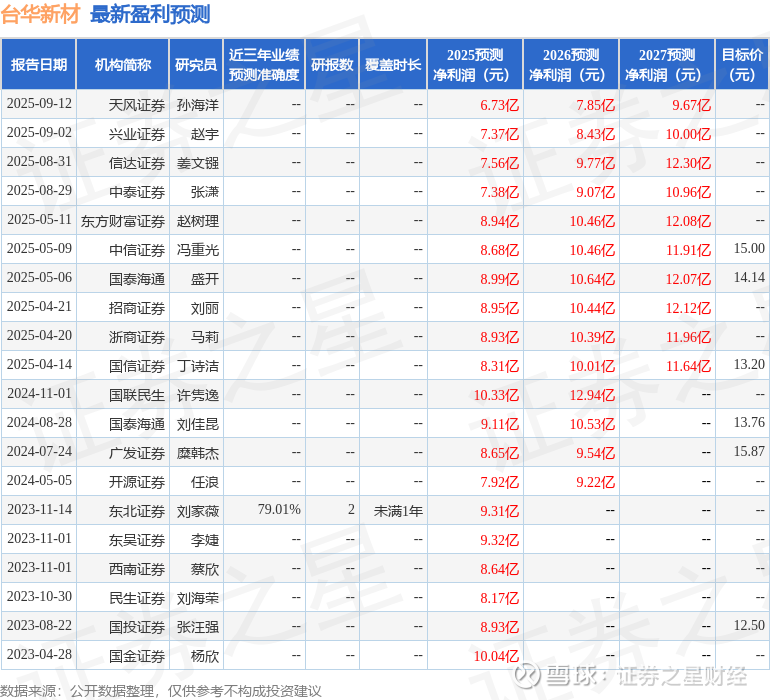Image resolution: width=770 pixels, height=700 pixels.
Task: Click 6.73亿 in 天风证券 row
Action: [499, 105]
